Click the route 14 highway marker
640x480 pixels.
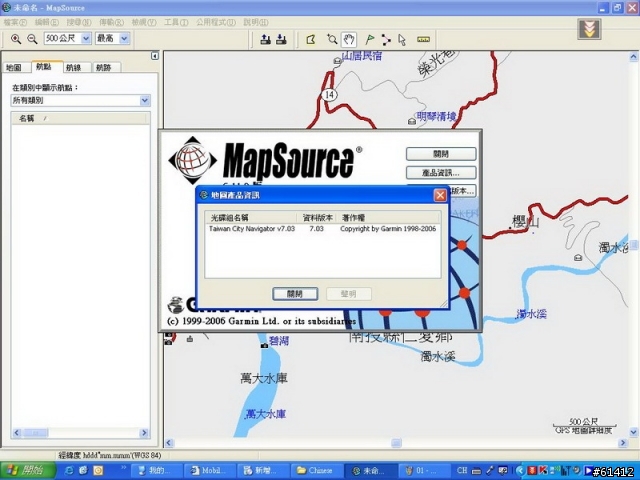(329, 95)
